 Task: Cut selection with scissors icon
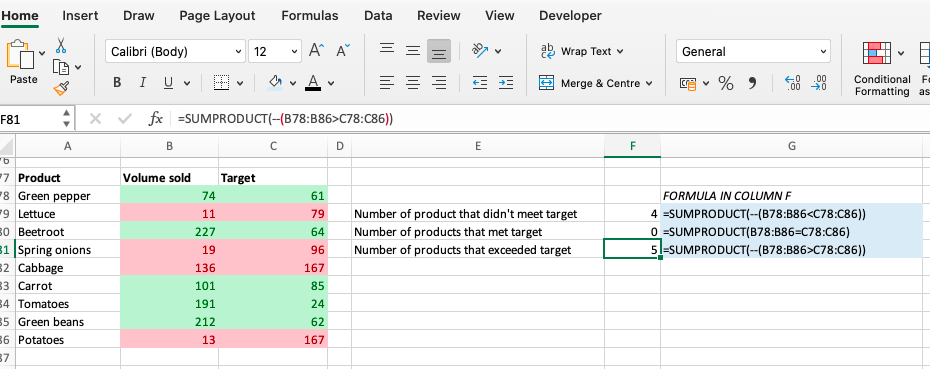tap(60, 45)
